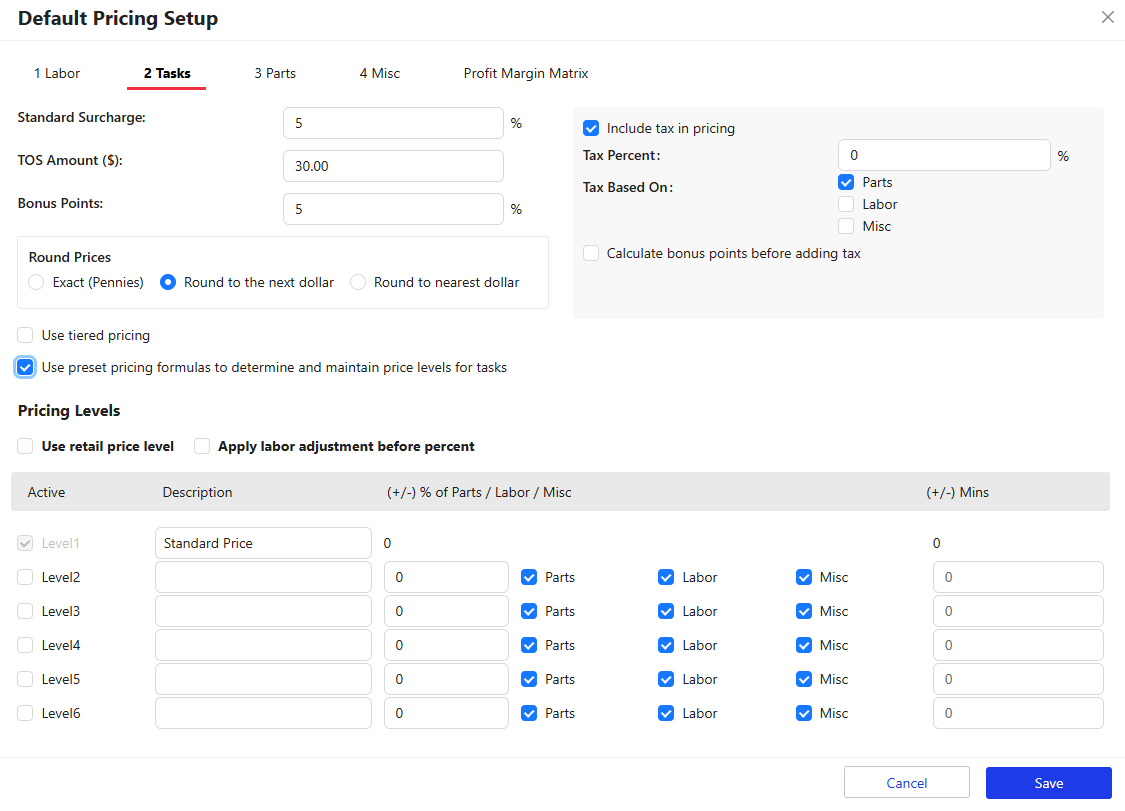
Task: Click Level1 Standard Price description field
Action: tap(263, 543)
